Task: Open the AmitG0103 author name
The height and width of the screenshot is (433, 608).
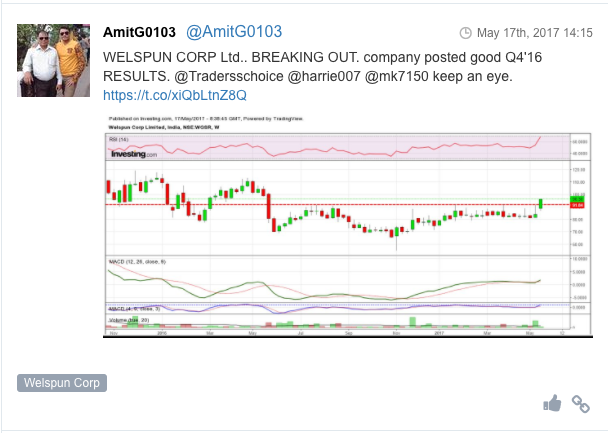Action: pos(139,32)
